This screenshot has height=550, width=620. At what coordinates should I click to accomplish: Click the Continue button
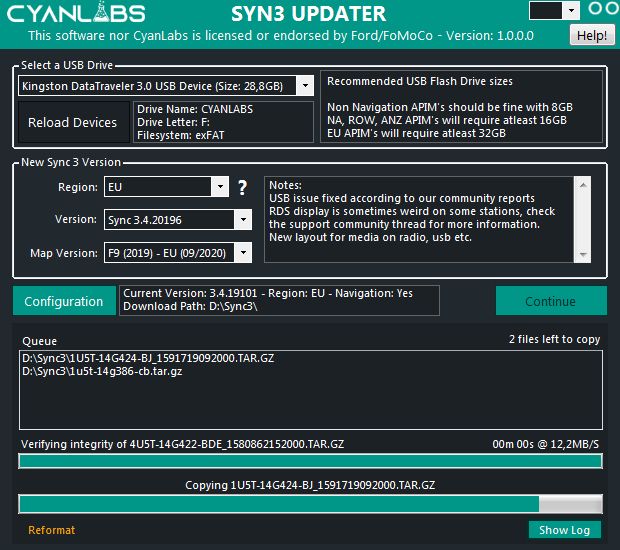pyautogui.click(x=551, y=301)
